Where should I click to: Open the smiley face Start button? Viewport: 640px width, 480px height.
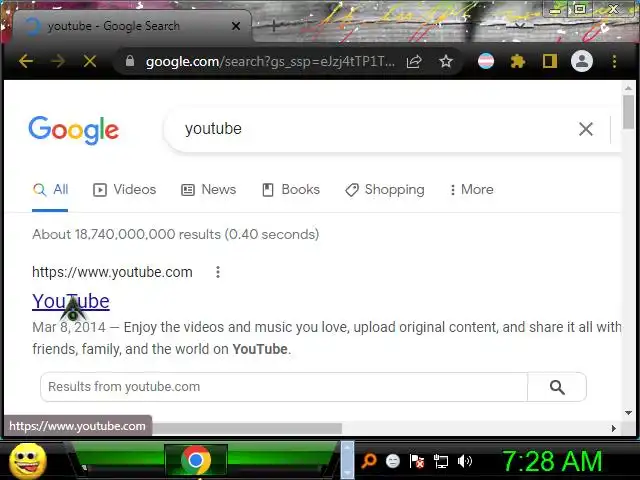(x=28, y=461)
